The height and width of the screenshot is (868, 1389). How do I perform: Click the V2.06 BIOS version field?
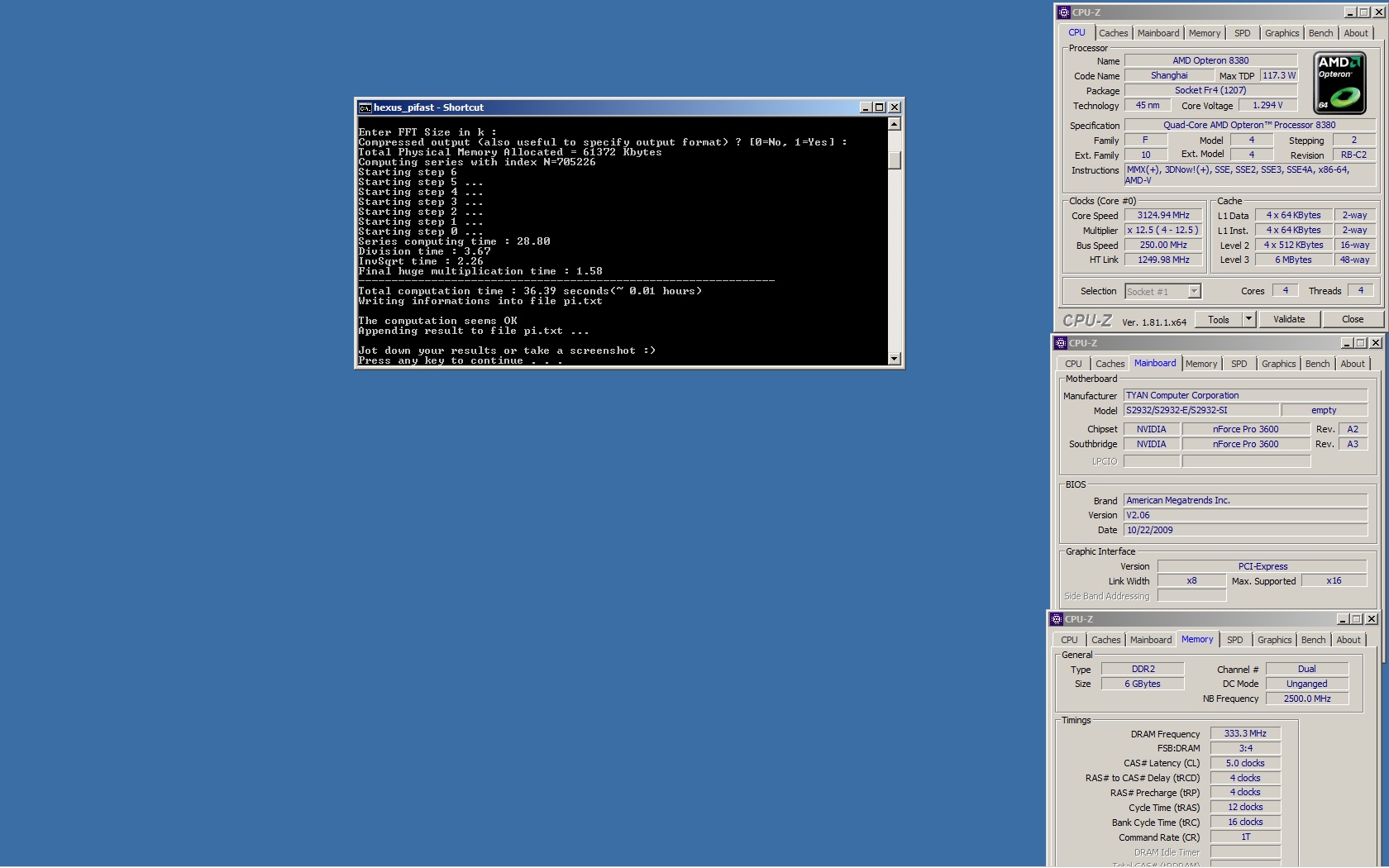(1245, 515)
